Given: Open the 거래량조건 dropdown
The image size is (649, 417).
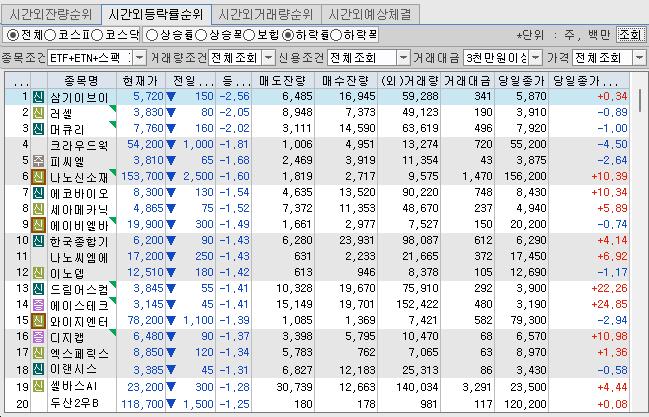Looking at the screenshot, I should [x=269, y=58].
